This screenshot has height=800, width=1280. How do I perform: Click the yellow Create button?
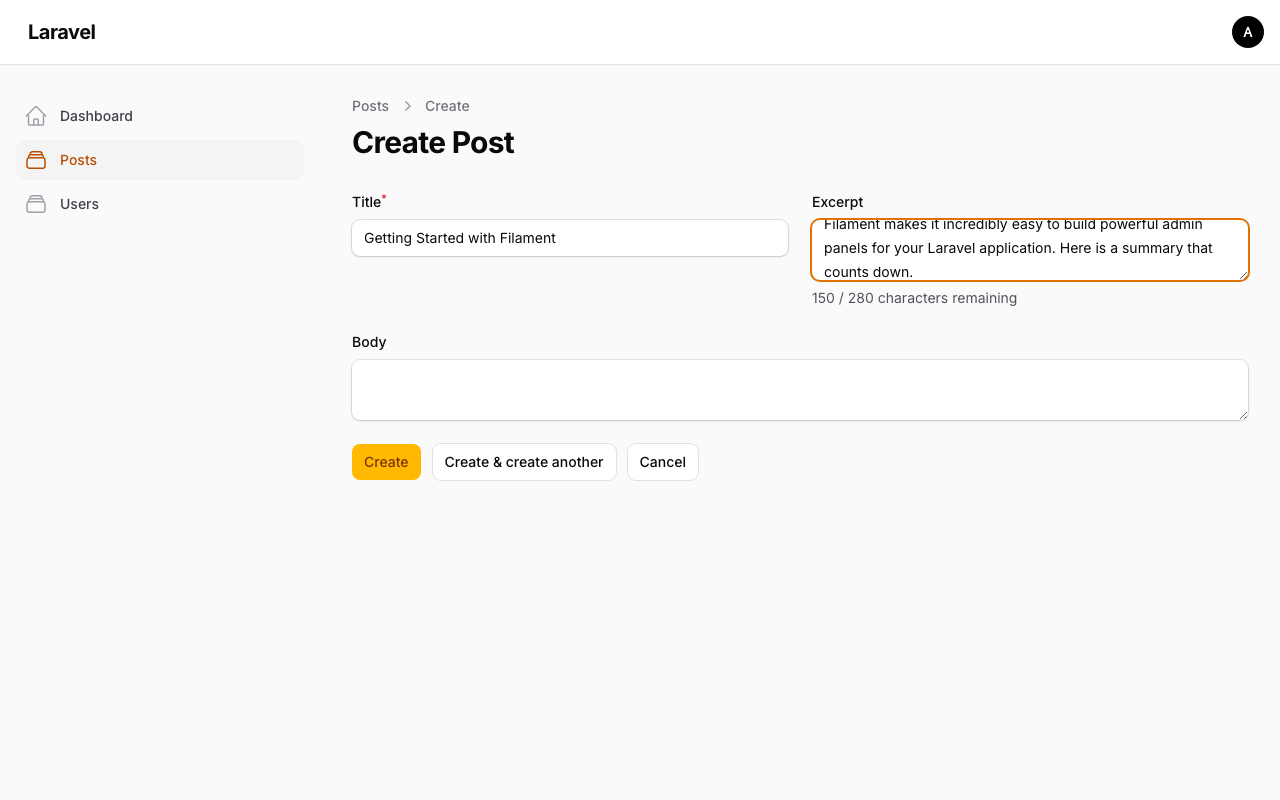tap(386, 462)
